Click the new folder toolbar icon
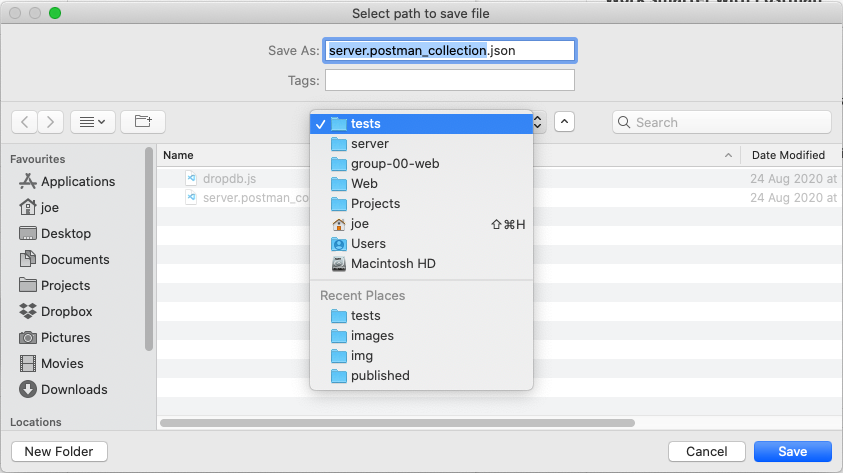This screenshot has height=473, width=843. click(143, 122)
